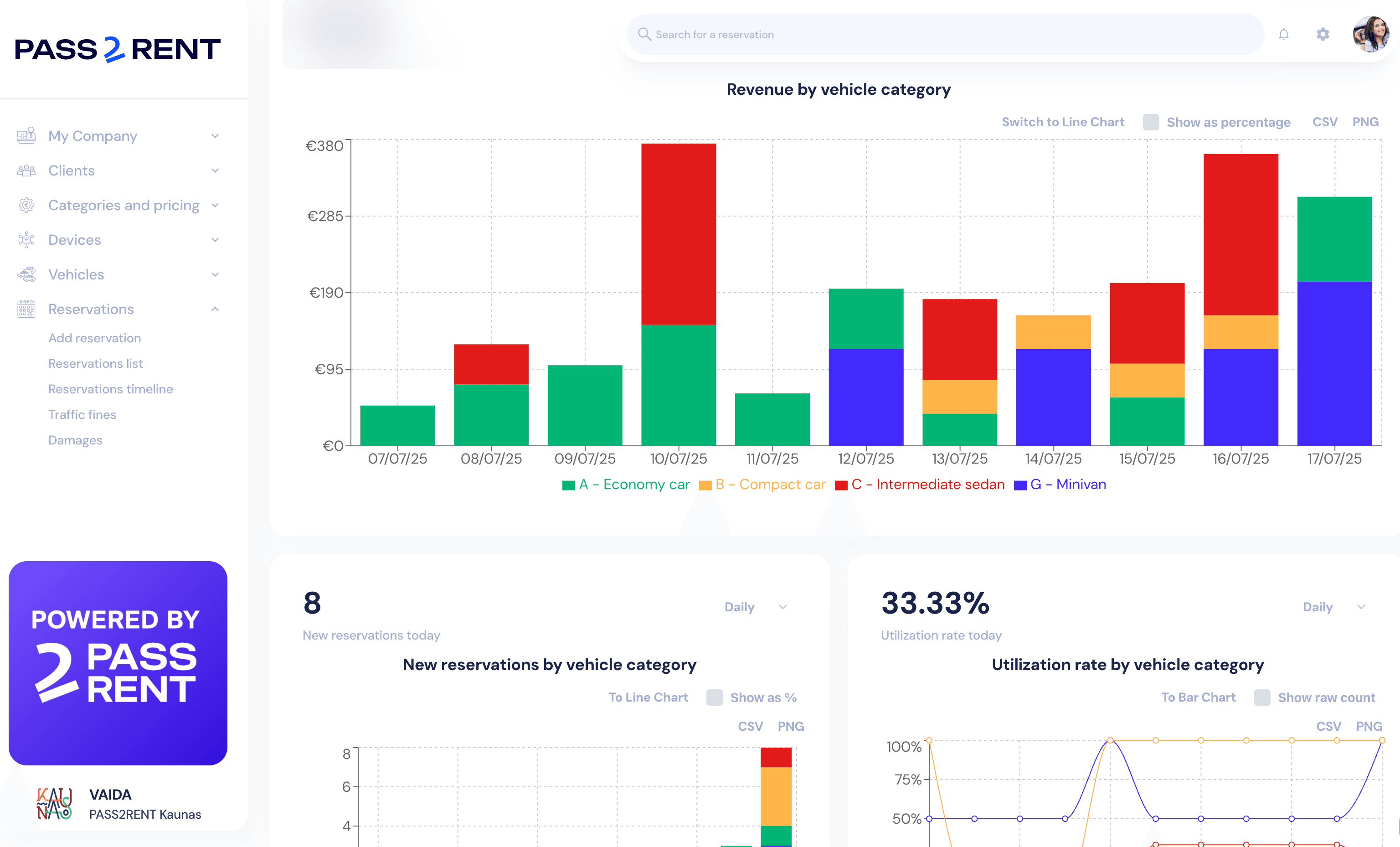The image size is (1400, 847).
Task: Click the Categories and pricing gear icon
Action: click(x=26, y=205)
